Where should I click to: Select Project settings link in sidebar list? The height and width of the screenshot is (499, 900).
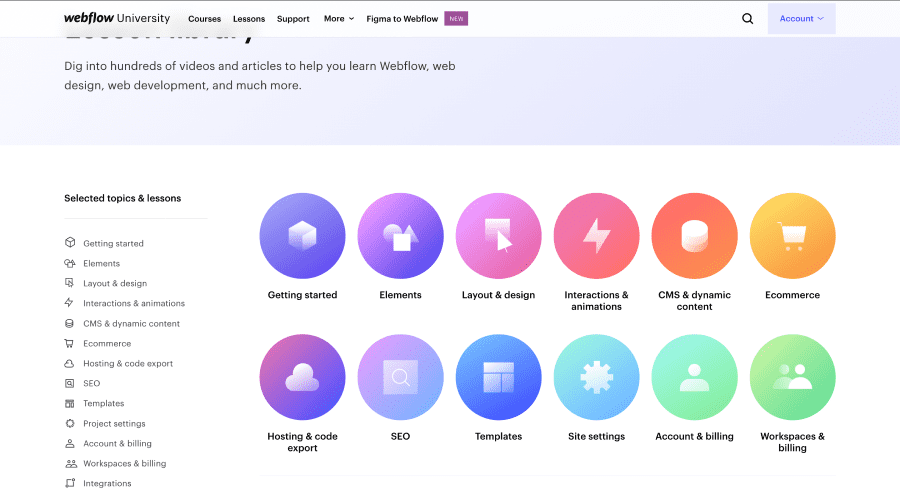tap(114, 424)
